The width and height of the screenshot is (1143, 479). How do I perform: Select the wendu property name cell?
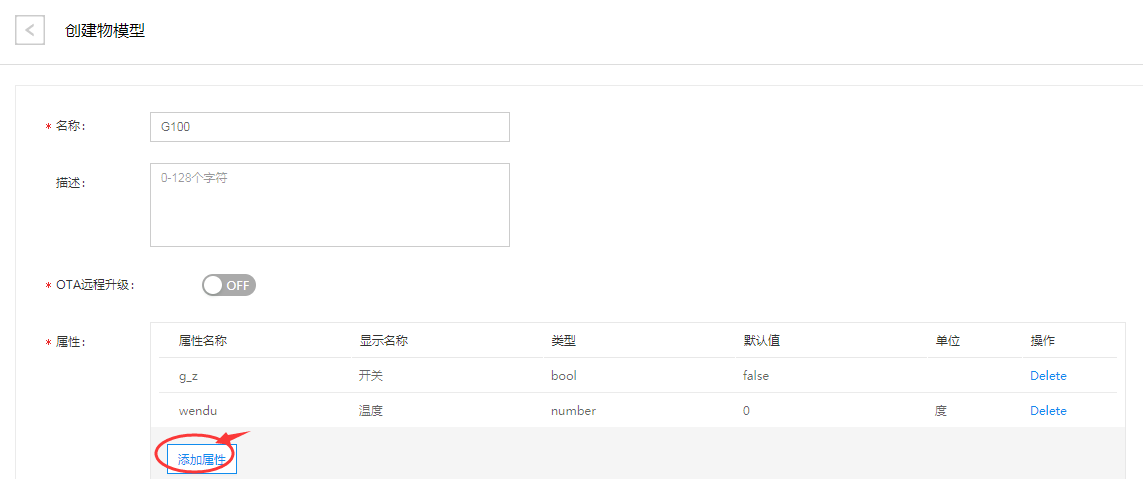[198, 411]
